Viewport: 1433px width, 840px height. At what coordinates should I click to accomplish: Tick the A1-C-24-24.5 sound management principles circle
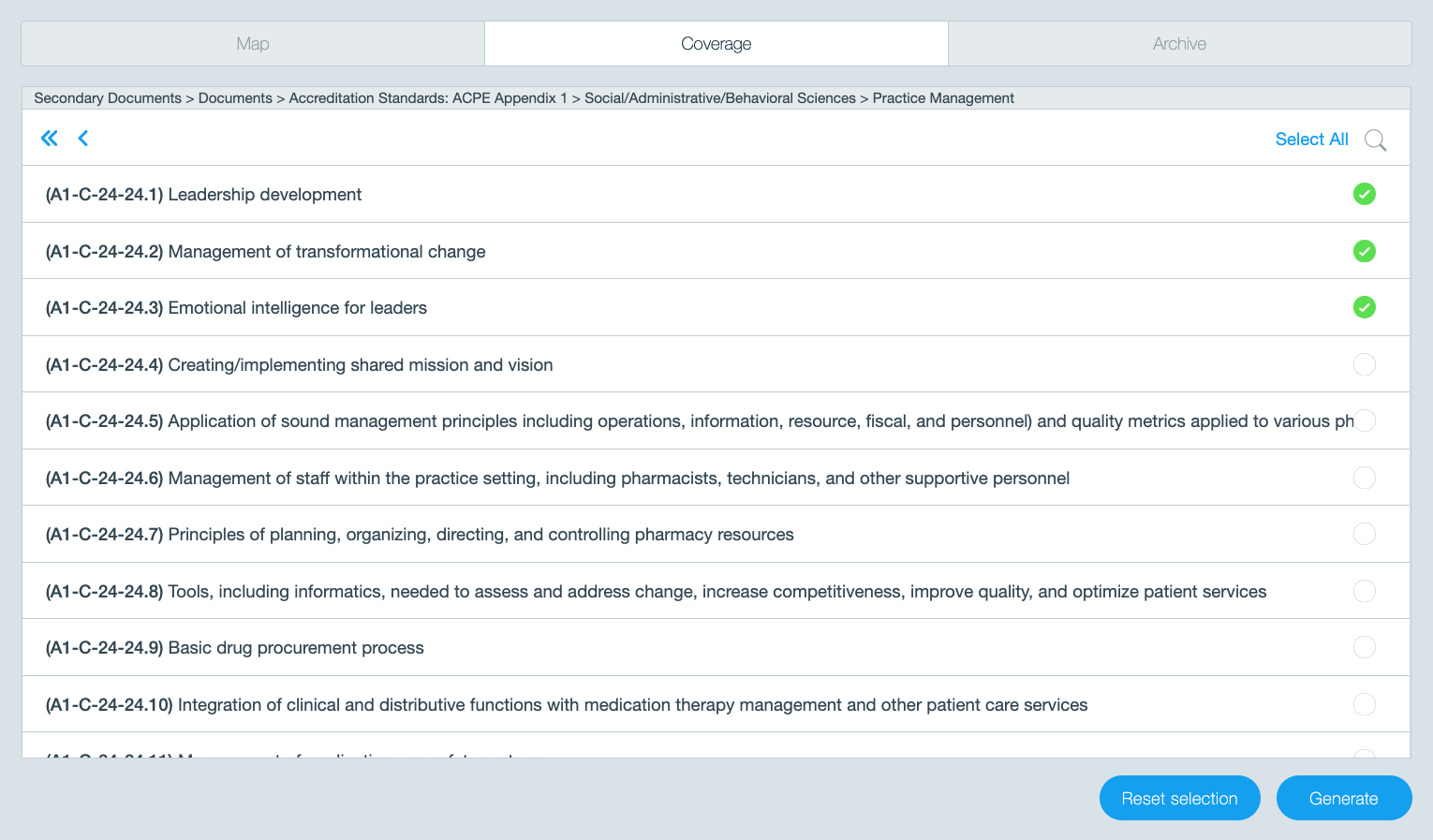[1365, 420]
